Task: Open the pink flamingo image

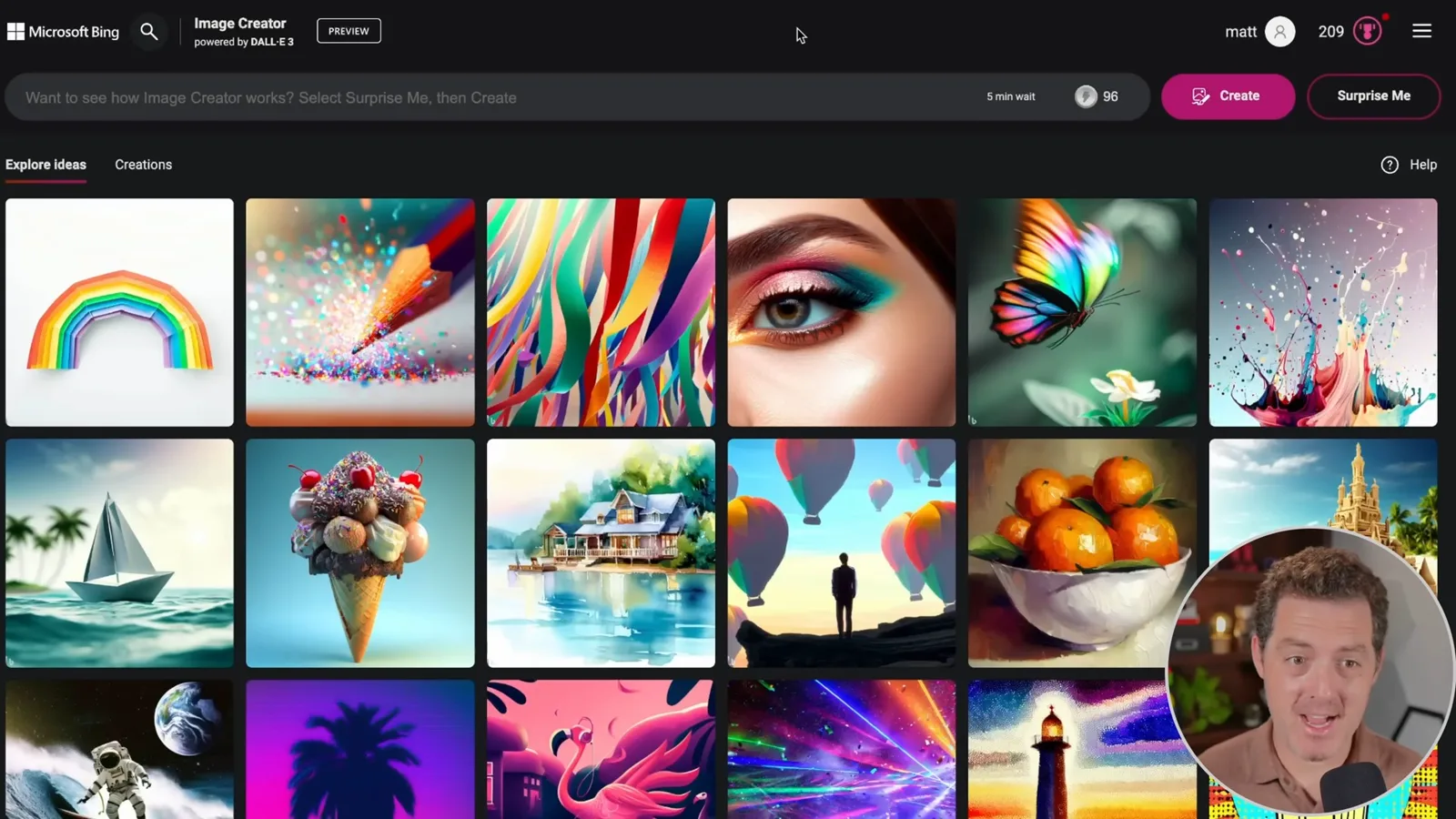Action: coord(601,750)
